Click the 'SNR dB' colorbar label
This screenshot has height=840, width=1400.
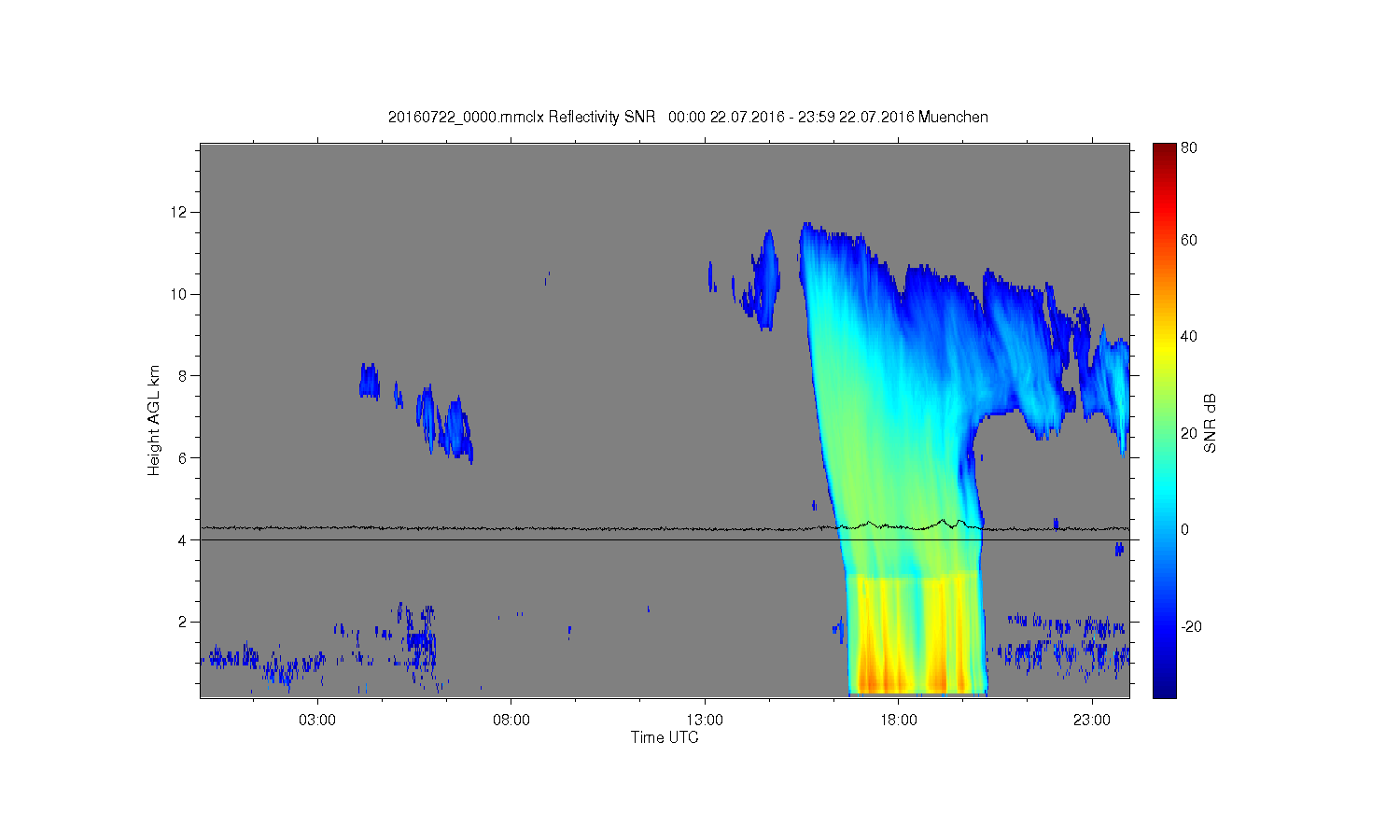click(x=1210, y=423)
